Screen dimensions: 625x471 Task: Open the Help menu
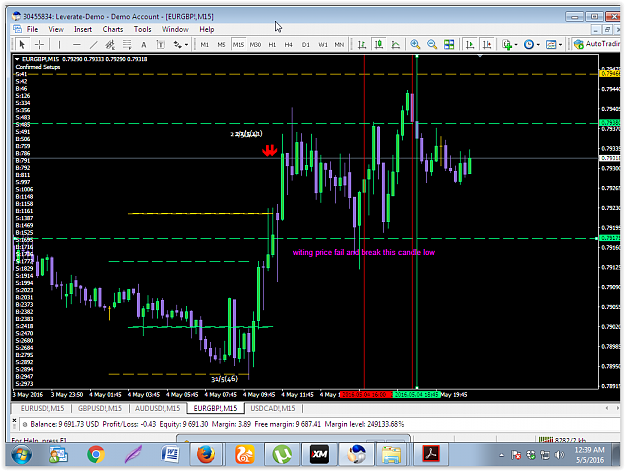(207, 29)
